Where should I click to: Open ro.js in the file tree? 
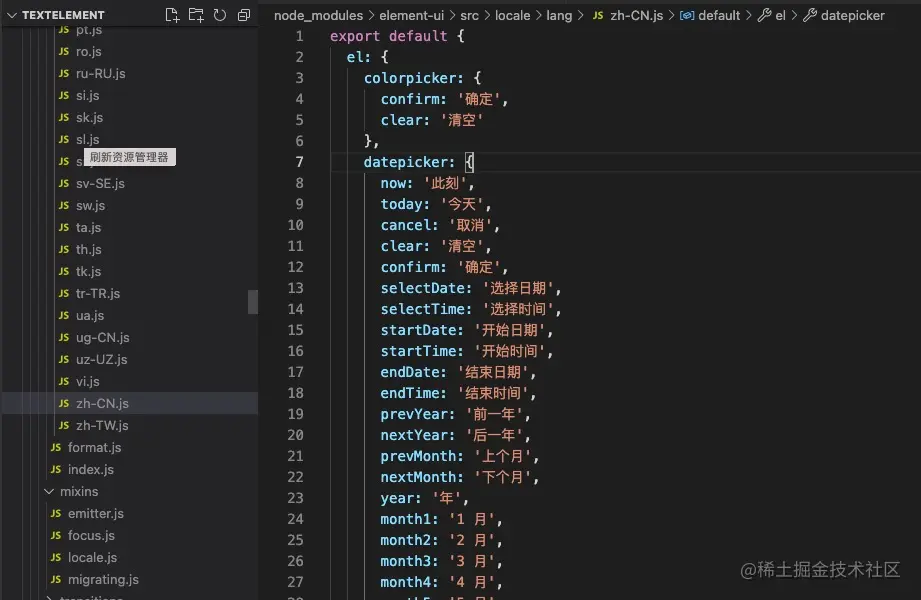(88, 52)
